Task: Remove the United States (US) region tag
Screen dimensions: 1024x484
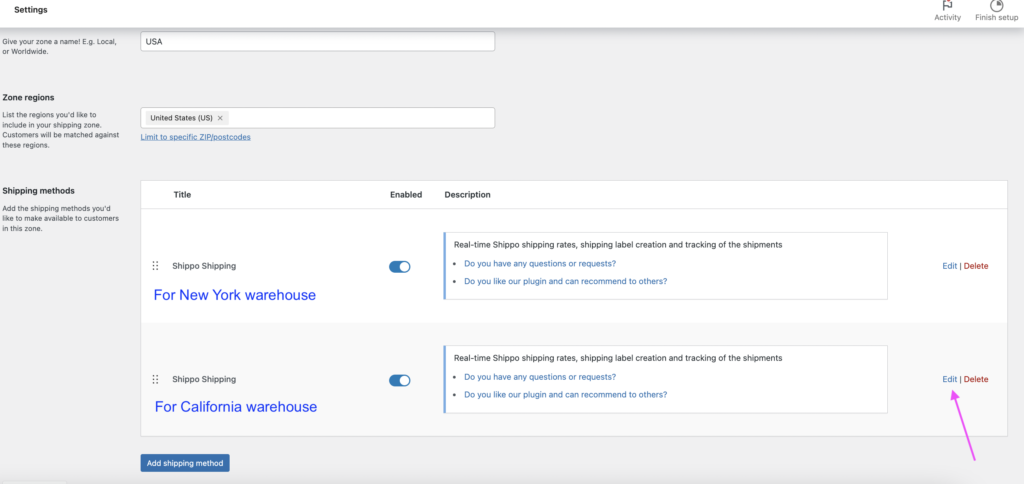Action: [220, 118]
